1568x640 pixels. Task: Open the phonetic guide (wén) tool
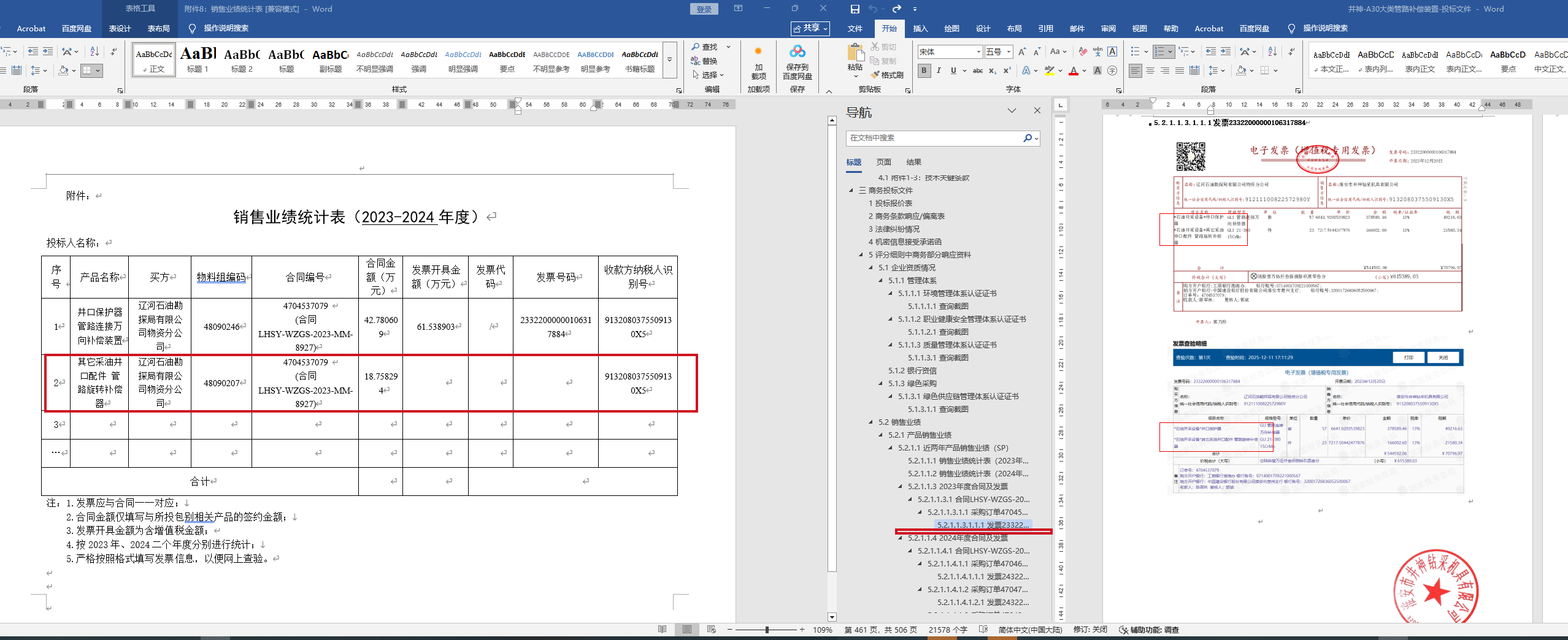[1097, 52]
